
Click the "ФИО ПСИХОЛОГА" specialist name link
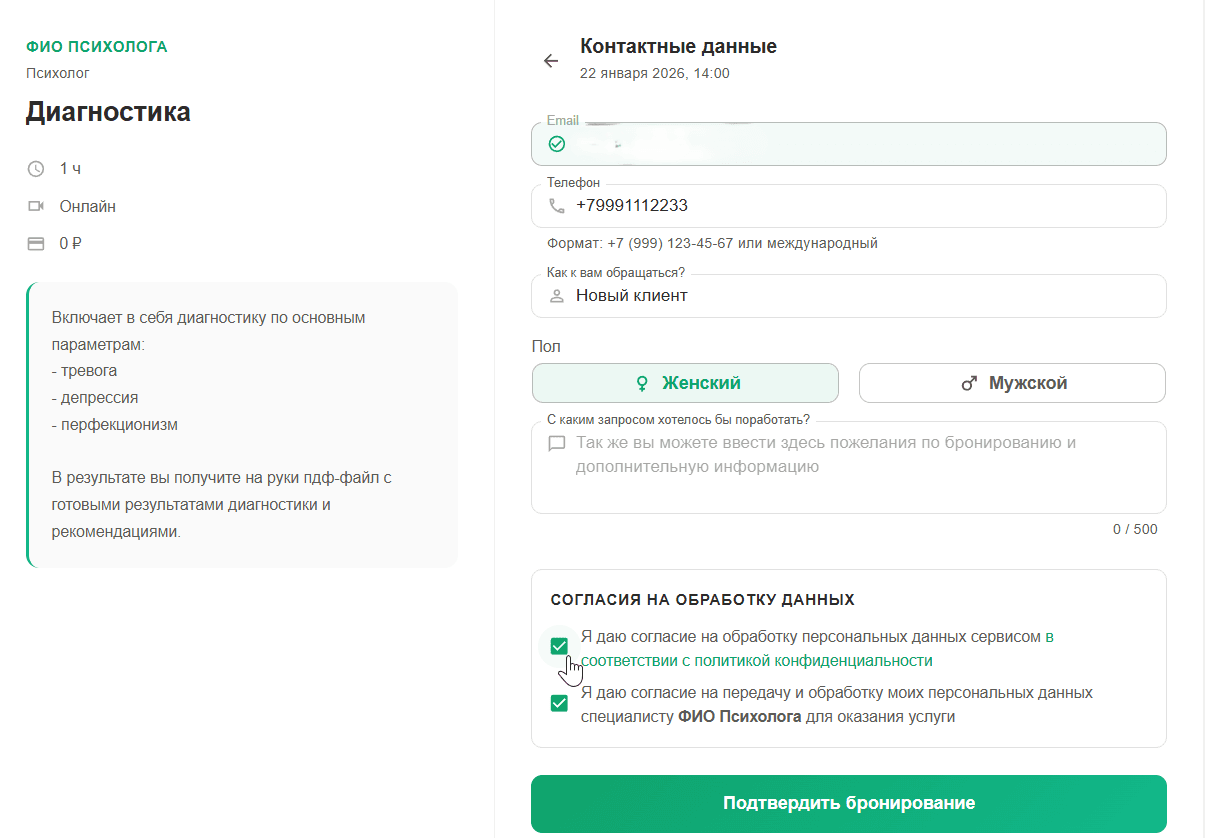[96, 46]
